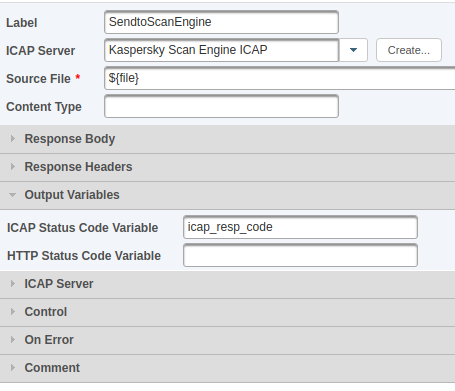
Task: Click the Source File input field
Action: click(280, 78)
